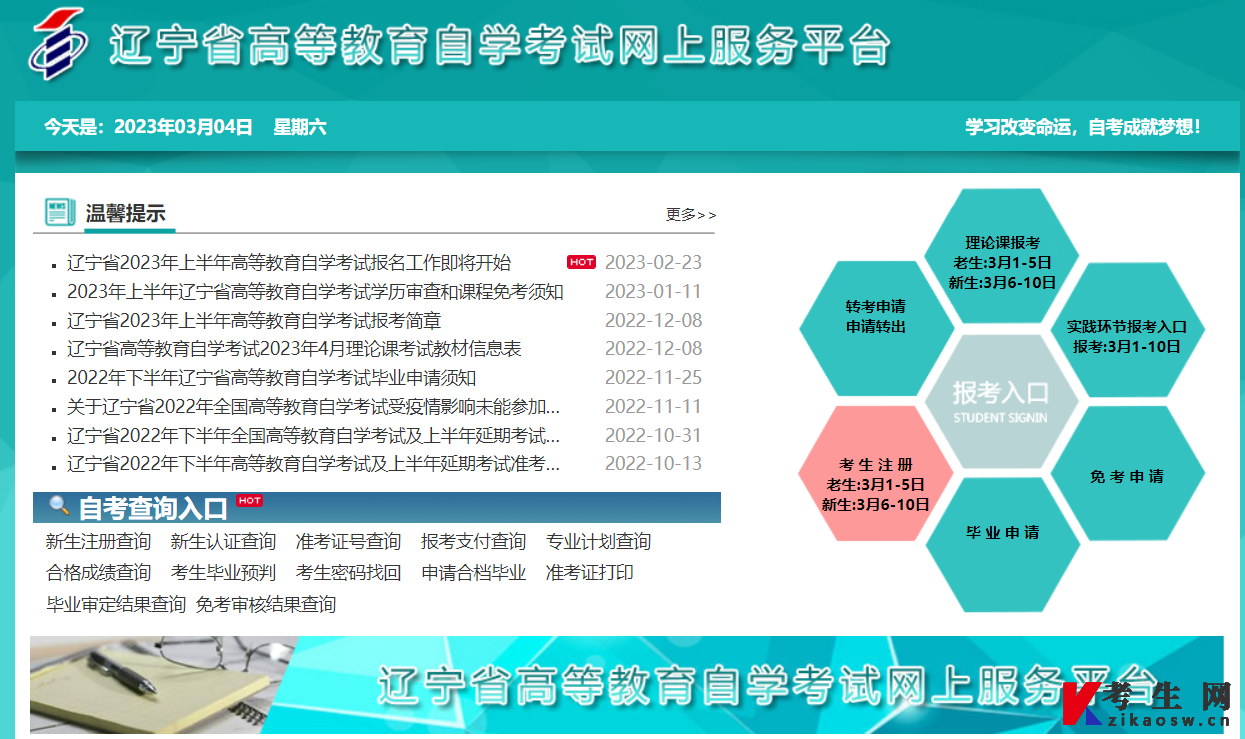Click the site logo emblem in the header
The image size is (1245, 739).
(x=58, y=42)
